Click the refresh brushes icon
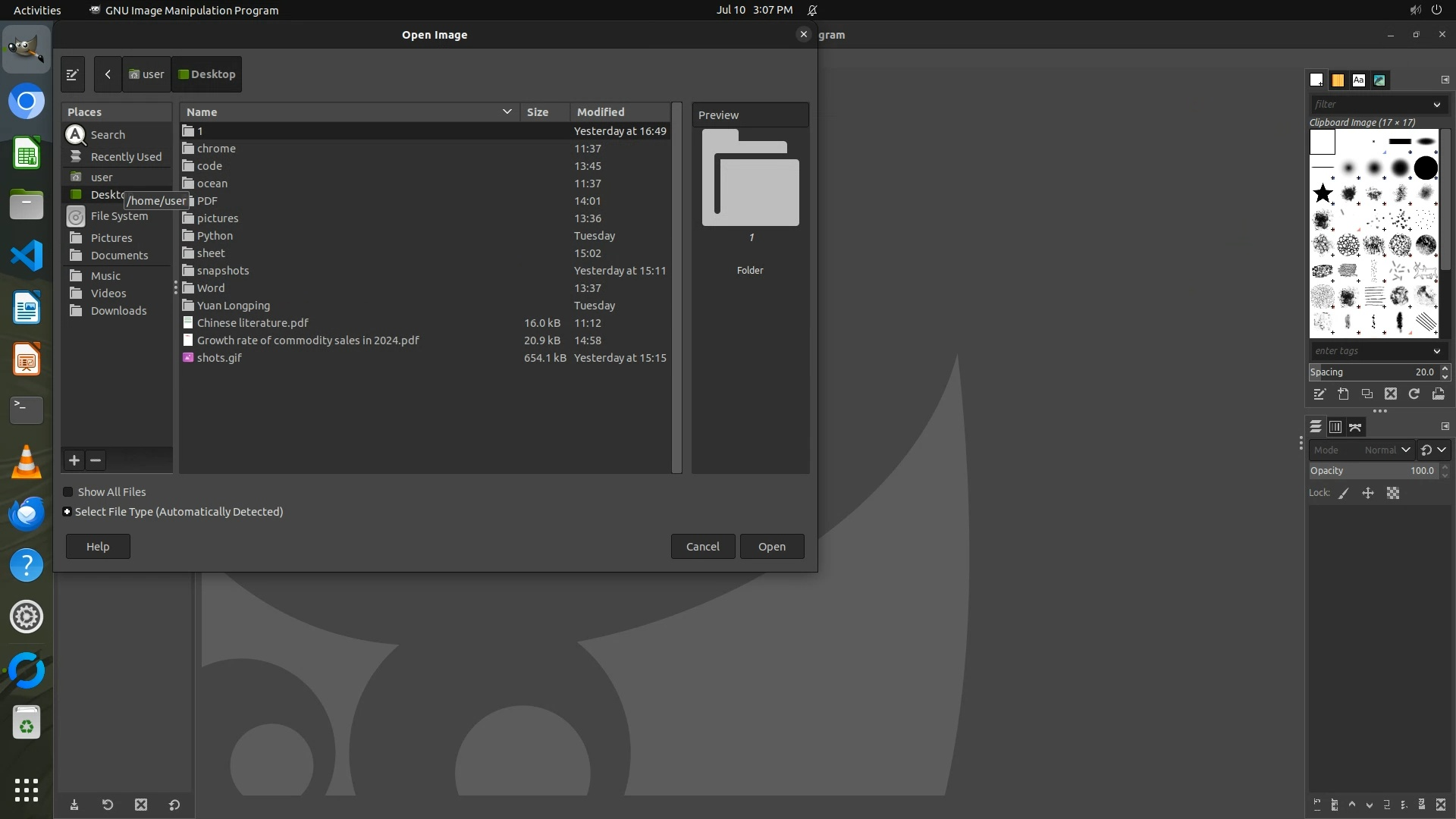Screen dimensions: 1456x819 tap(1414, 394)
